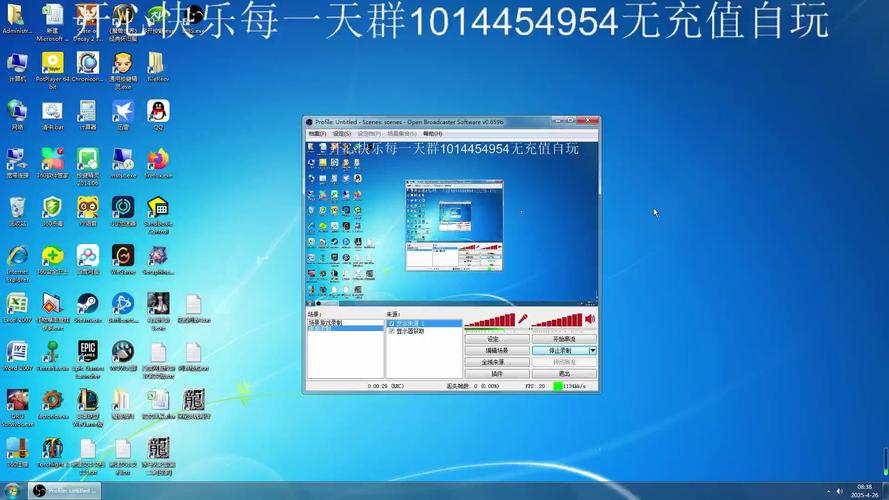Uncheck the 显示器获取 source checkbox

tap(391, 331)
